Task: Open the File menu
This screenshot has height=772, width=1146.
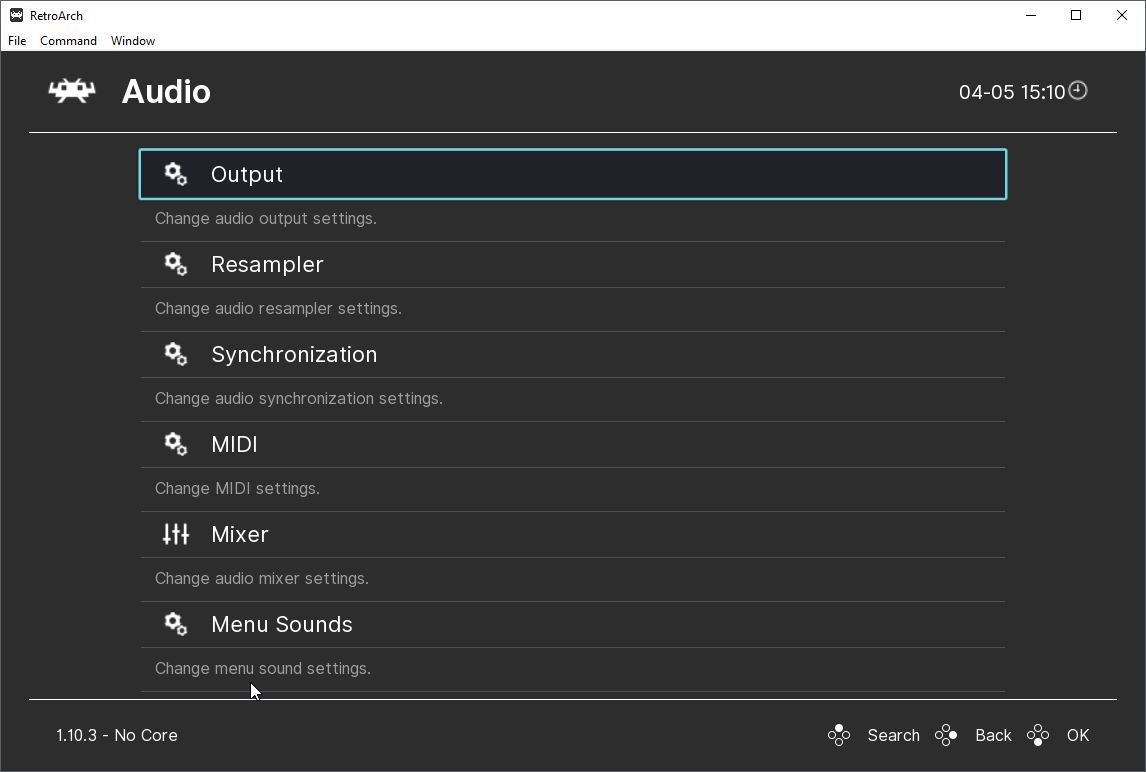Action: pyautogui.click(x=17, y=41)
